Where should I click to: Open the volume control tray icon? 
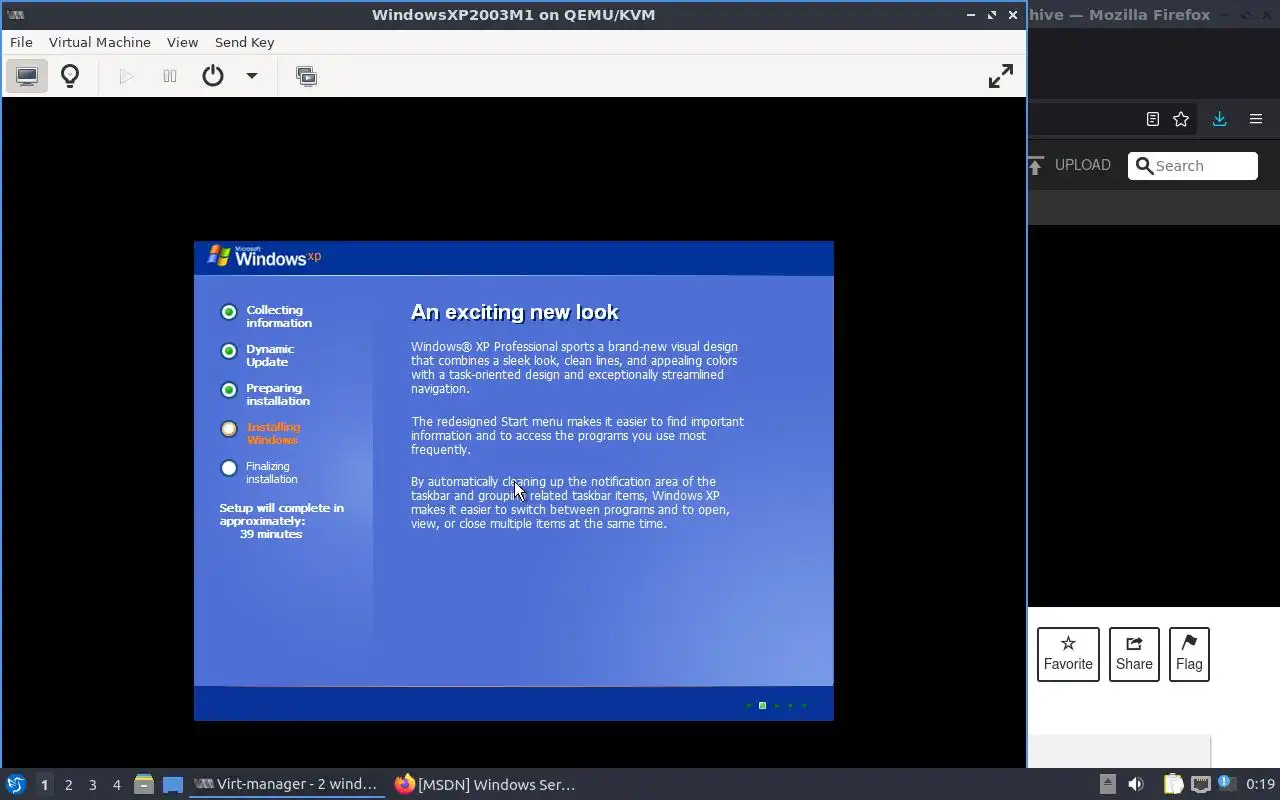[1136, 785]
